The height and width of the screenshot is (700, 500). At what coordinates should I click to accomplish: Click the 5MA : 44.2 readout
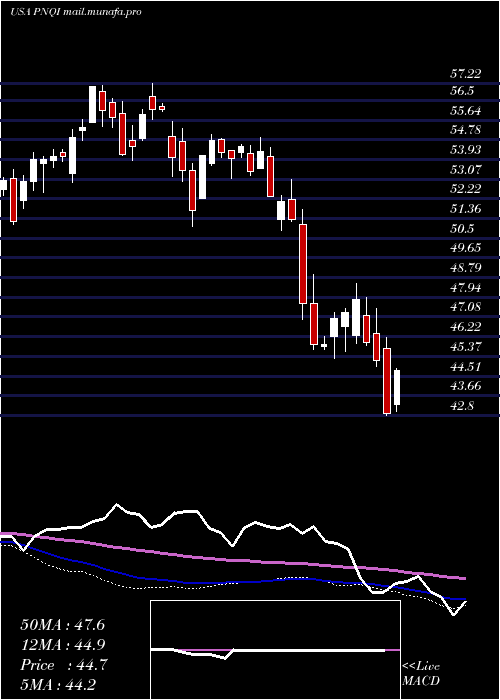pyautogui.click(x=57, y=684)
